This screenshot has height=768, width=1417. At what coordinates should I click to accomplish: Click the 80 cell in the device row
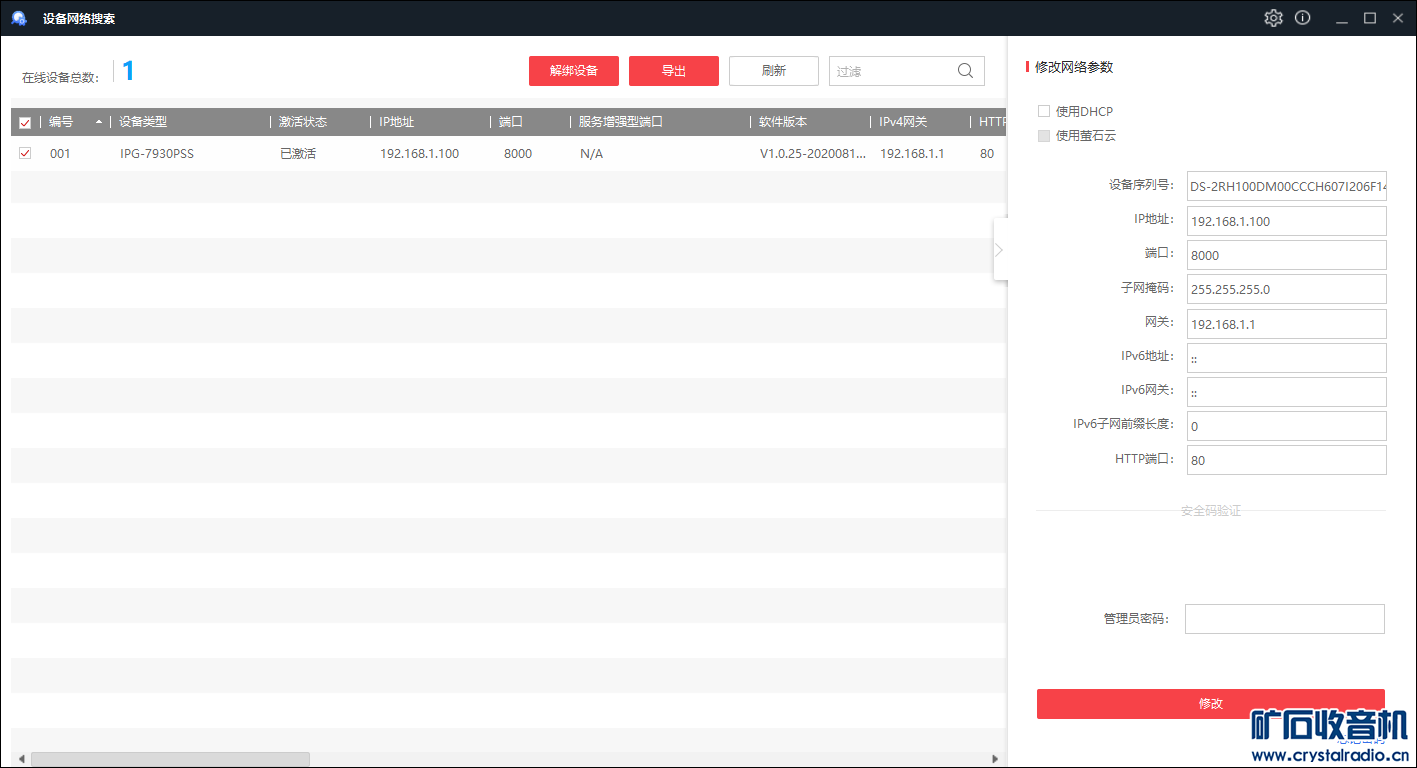pos(987,154)
